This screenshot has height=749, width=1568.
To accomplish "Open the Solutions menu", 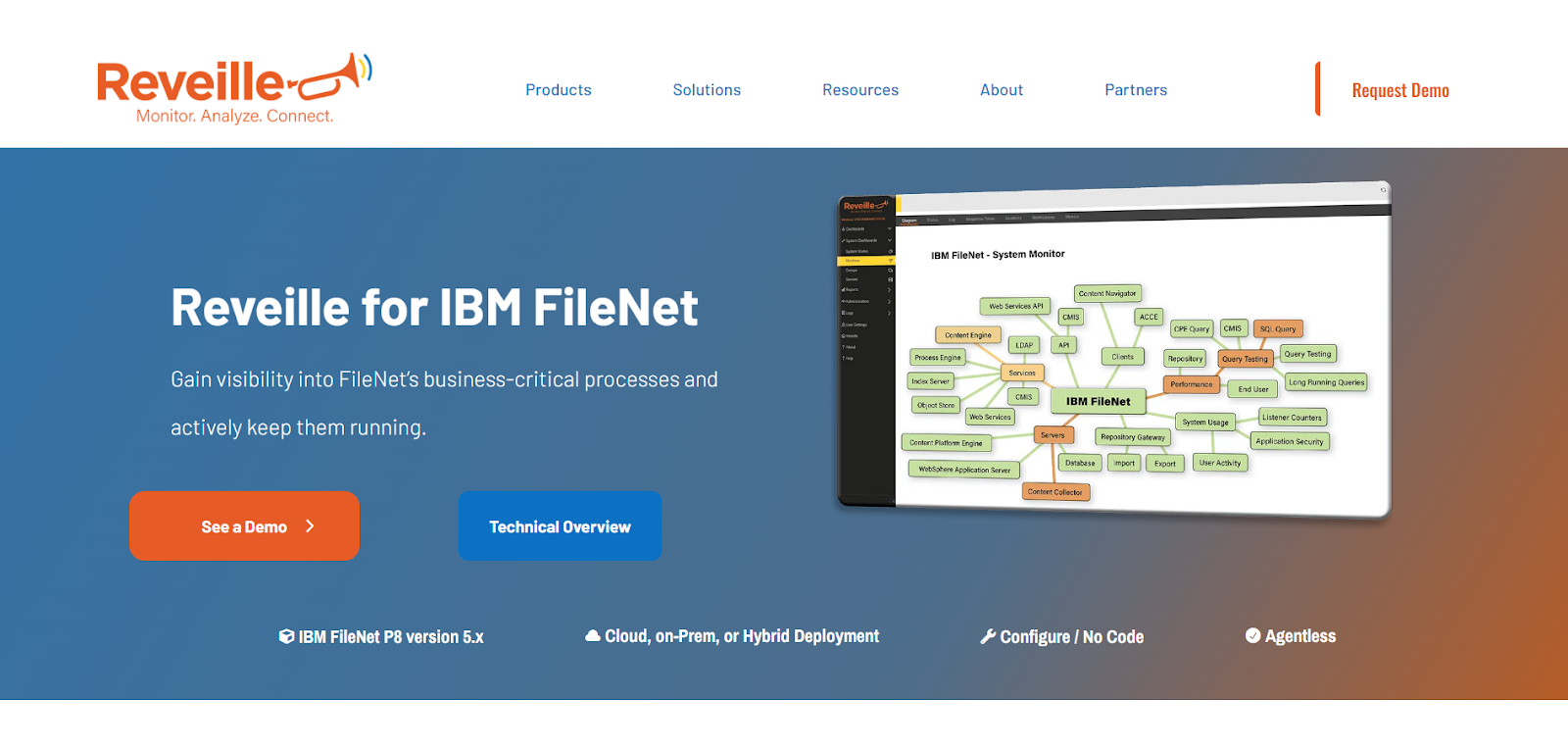I will click(707, 90).
